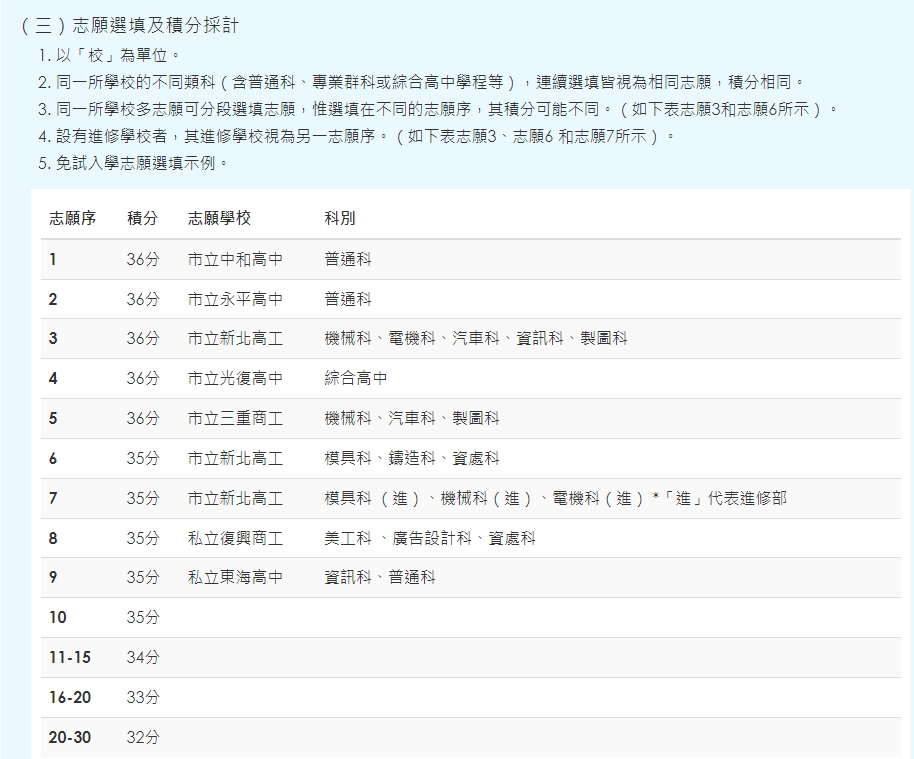The width and height of the screenshot is (914, 759).
Task: Click 36分 in the 志願序 1 row
Action: pos(143,259)
